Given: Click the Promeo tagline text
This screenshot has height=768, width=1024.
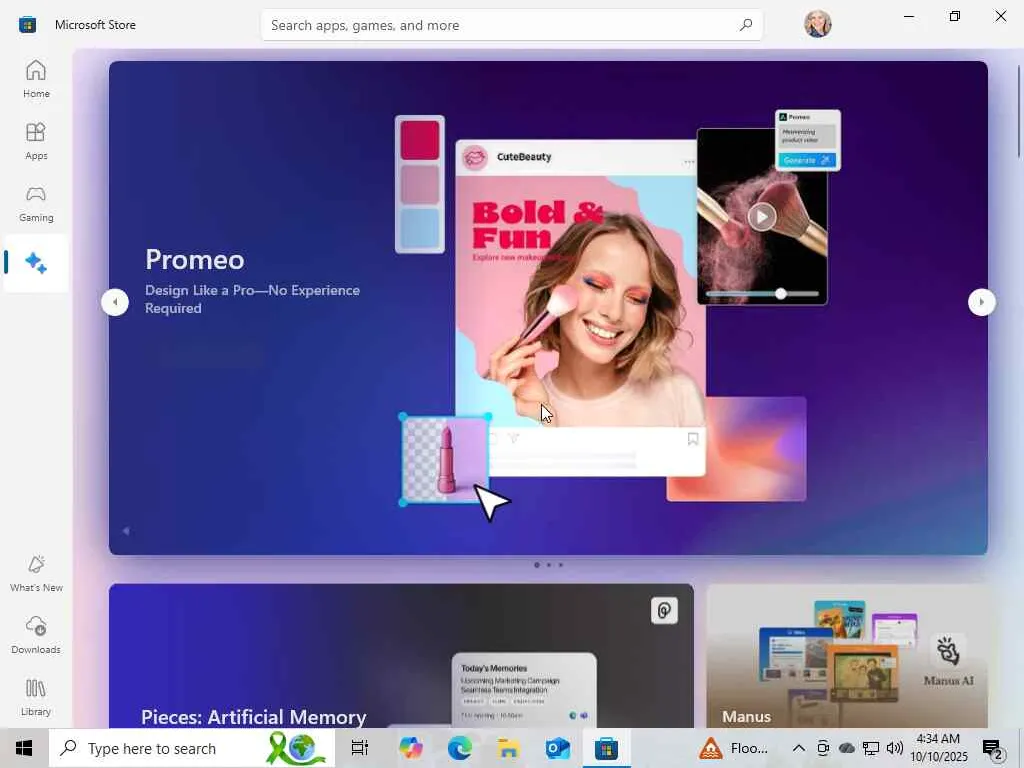Looking at the screenshot, I should coord(252,299).
